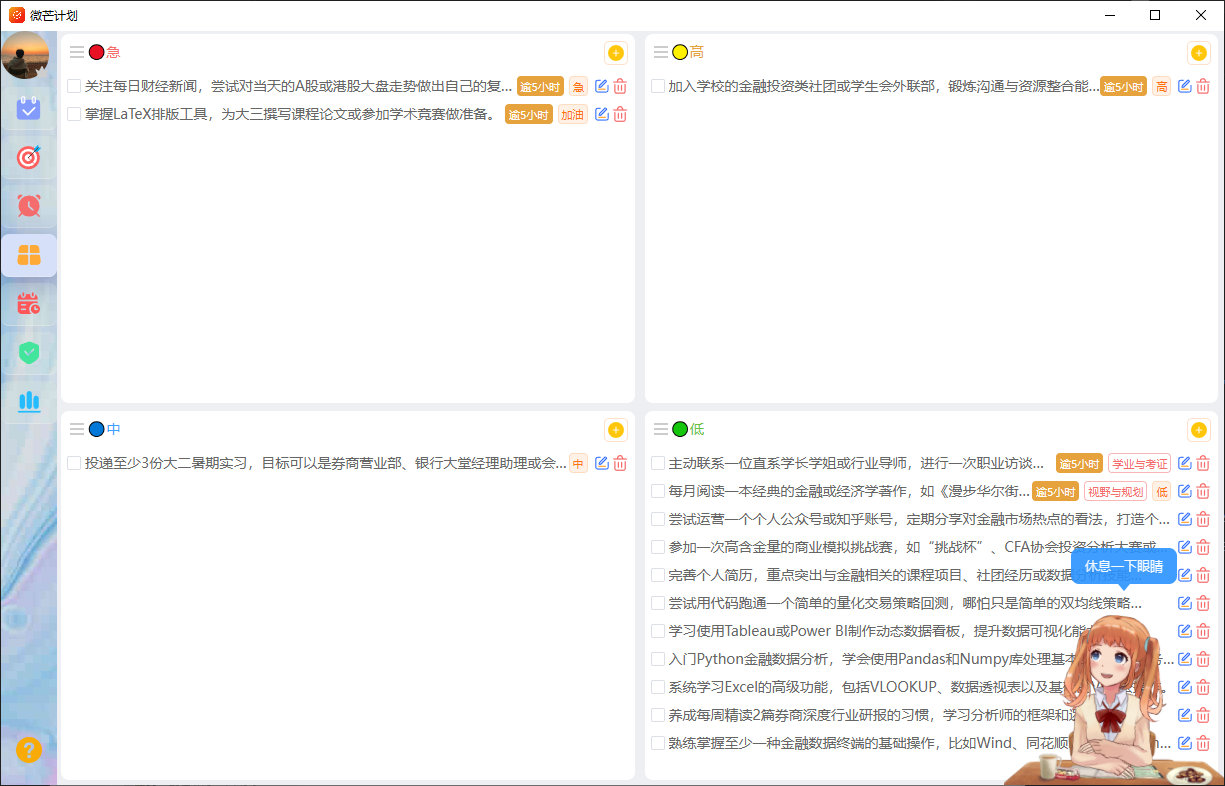Add a task to the 高 quadrant

click(x=1199, y=53)
